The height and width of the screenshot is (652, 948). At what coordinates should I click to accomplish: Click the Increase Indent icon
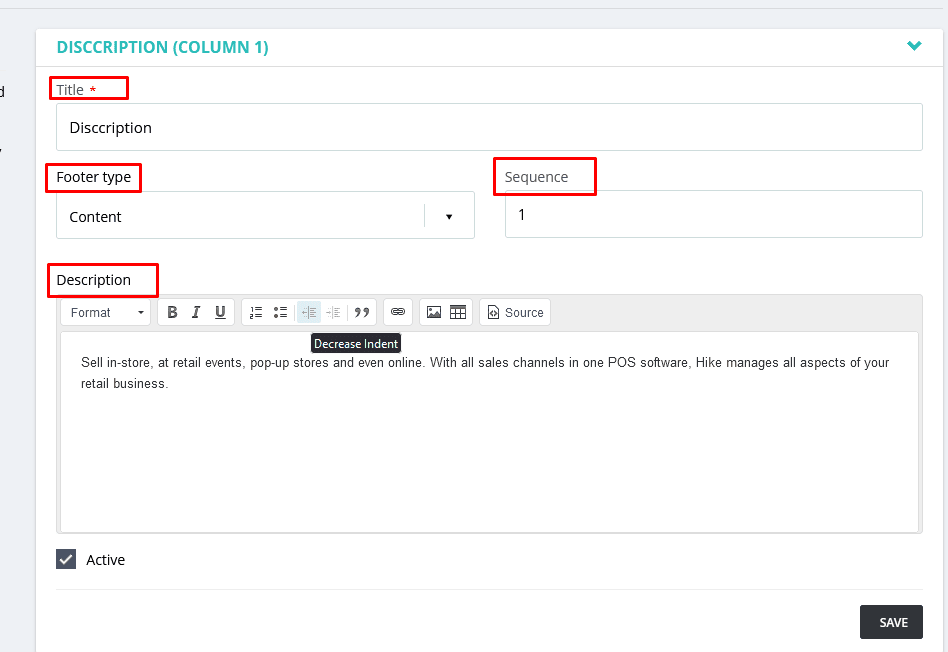333,312
